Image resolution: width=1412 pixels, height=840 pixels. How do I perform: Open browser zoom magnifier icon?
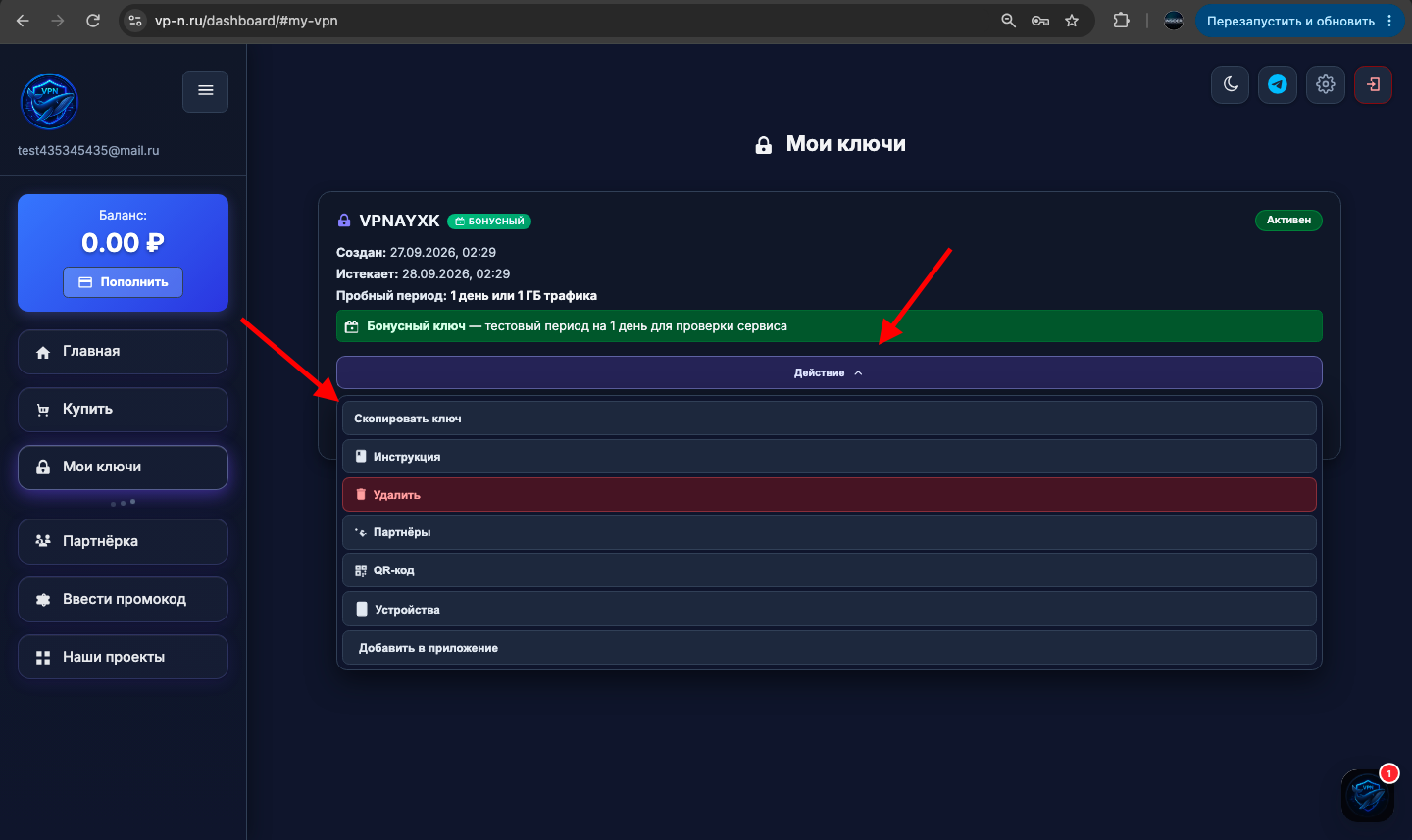[1008, 21]
